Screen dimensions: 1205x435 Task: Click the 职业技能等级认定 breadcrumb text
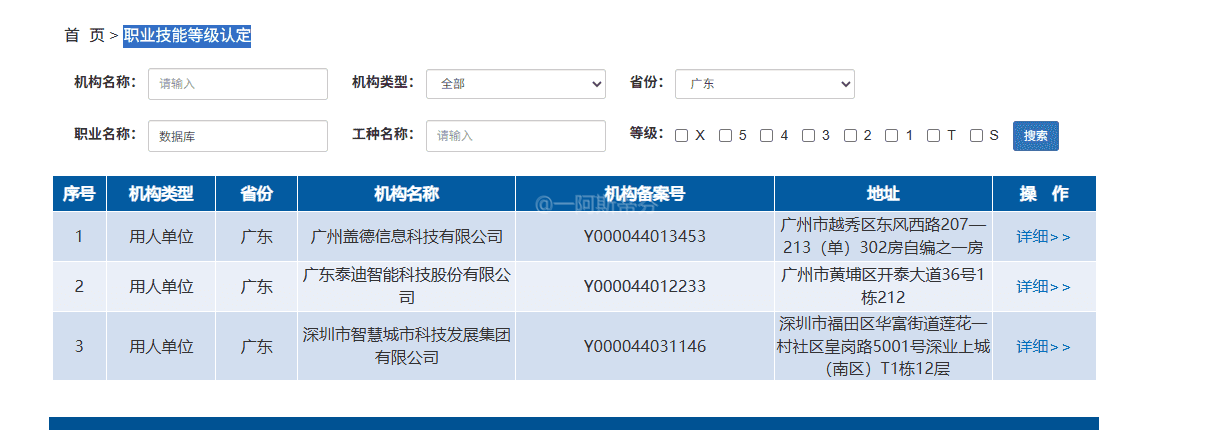pyautogui.click(x=187, y=36)
